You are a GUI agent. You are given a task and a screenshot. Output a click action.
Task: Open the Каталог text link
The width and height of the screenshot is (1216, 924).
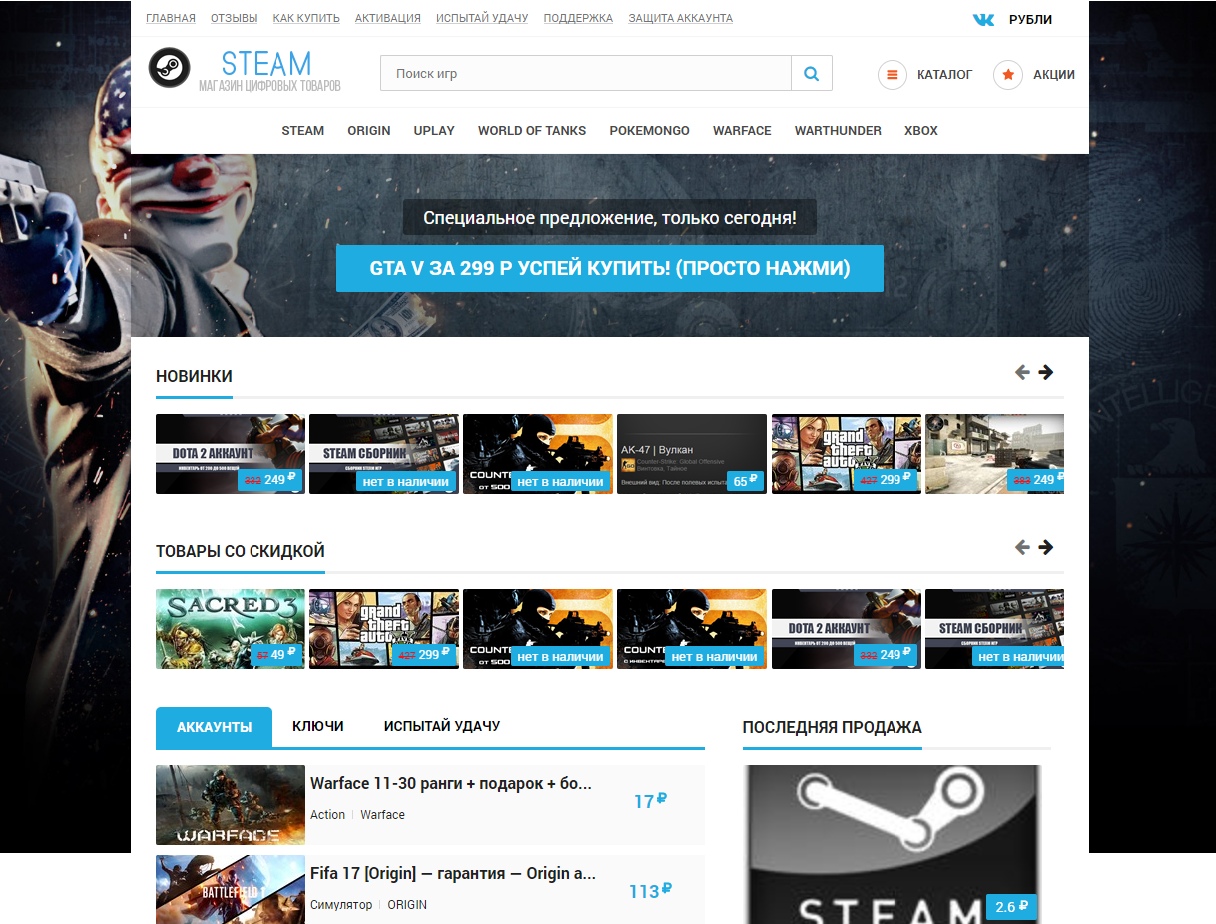[945, 75]
